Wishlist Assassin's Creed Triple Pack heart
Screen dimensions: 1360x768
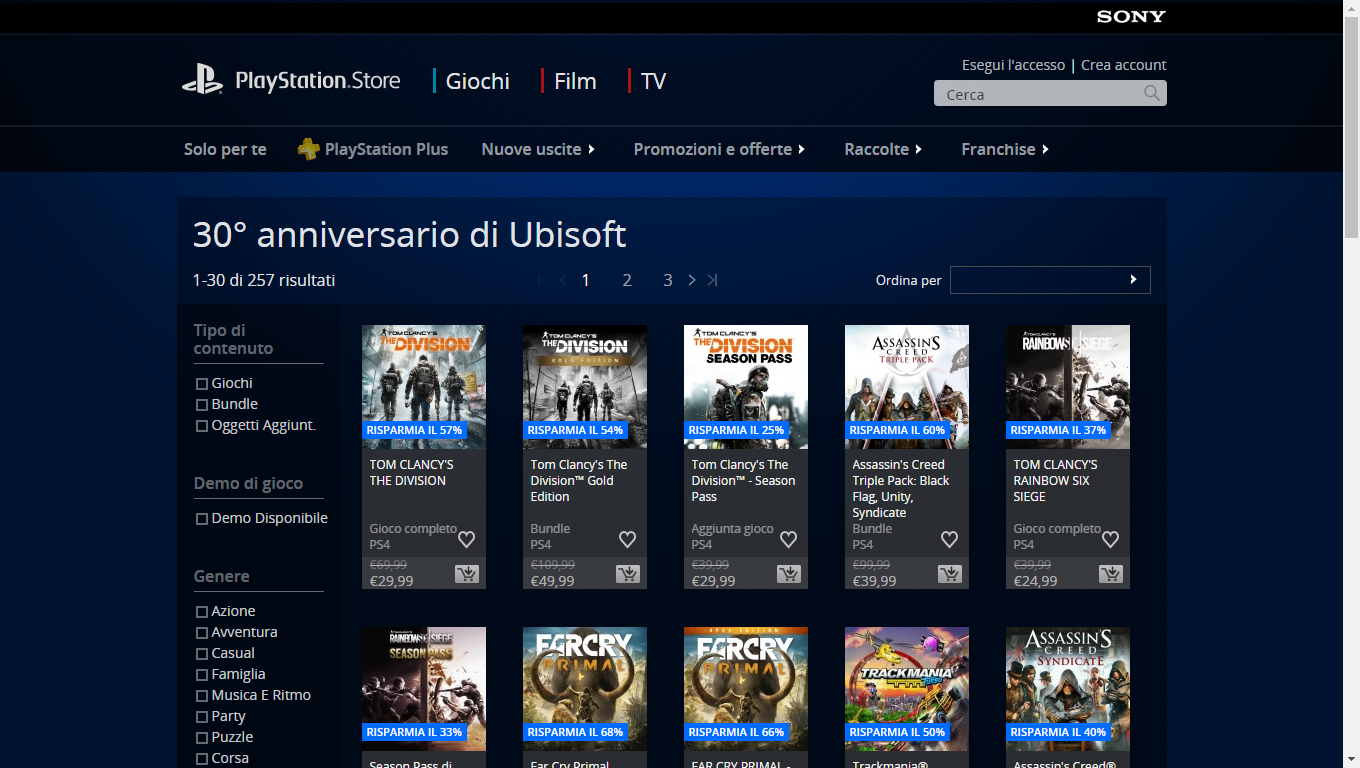point(949,539)
